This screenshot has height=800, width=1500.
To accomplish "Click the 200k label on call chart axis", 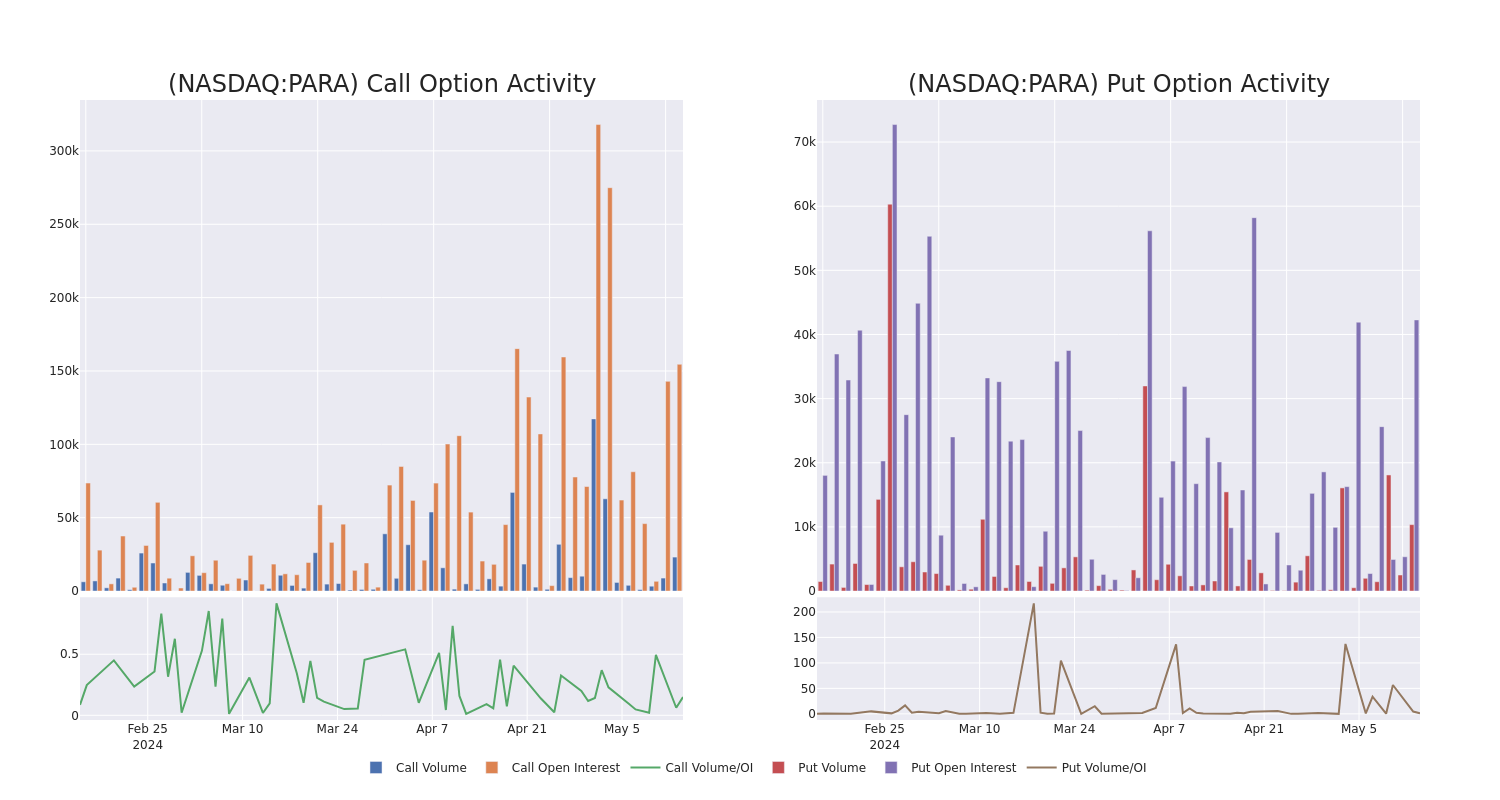I will pyautogui.click(x=64, y=298).
